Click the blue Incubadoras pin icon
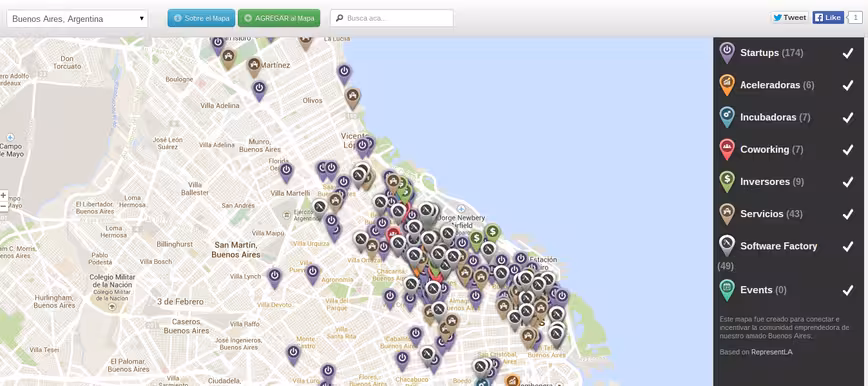This screenshot has width=868, height=386. click(x=727, y=117)
